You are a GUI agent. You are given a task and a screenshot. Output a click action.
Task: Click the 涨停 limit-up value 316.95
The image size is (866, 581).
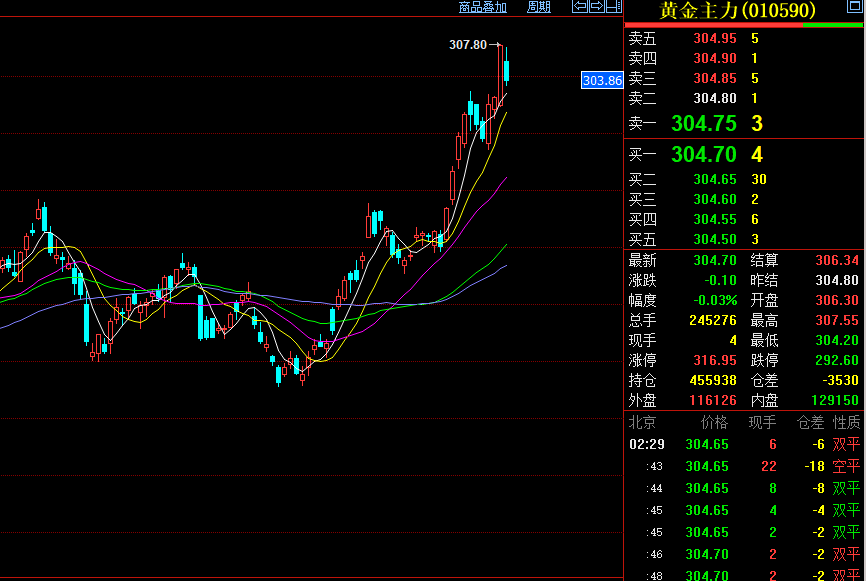(715, 360)
